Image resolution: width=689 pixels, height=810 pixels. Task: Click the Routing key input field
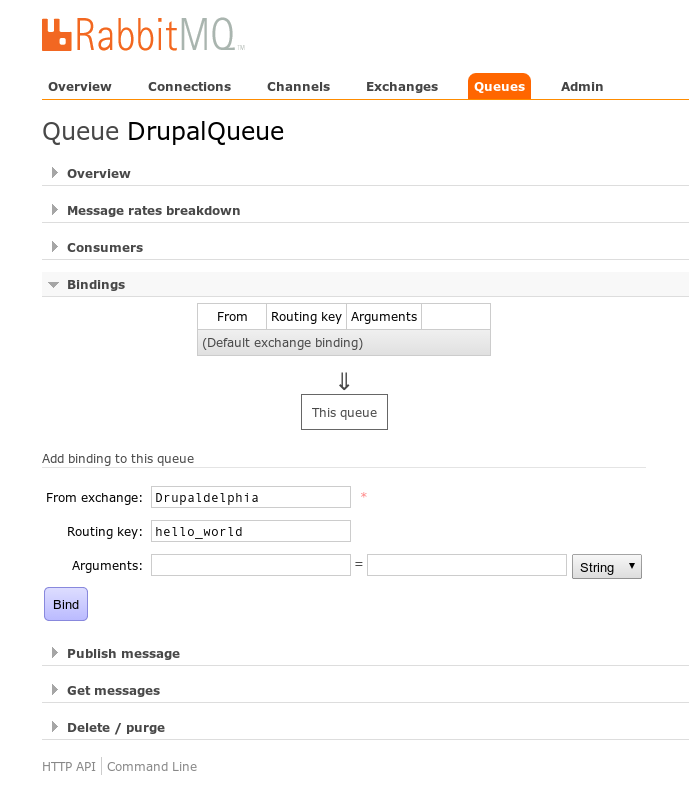251,531
